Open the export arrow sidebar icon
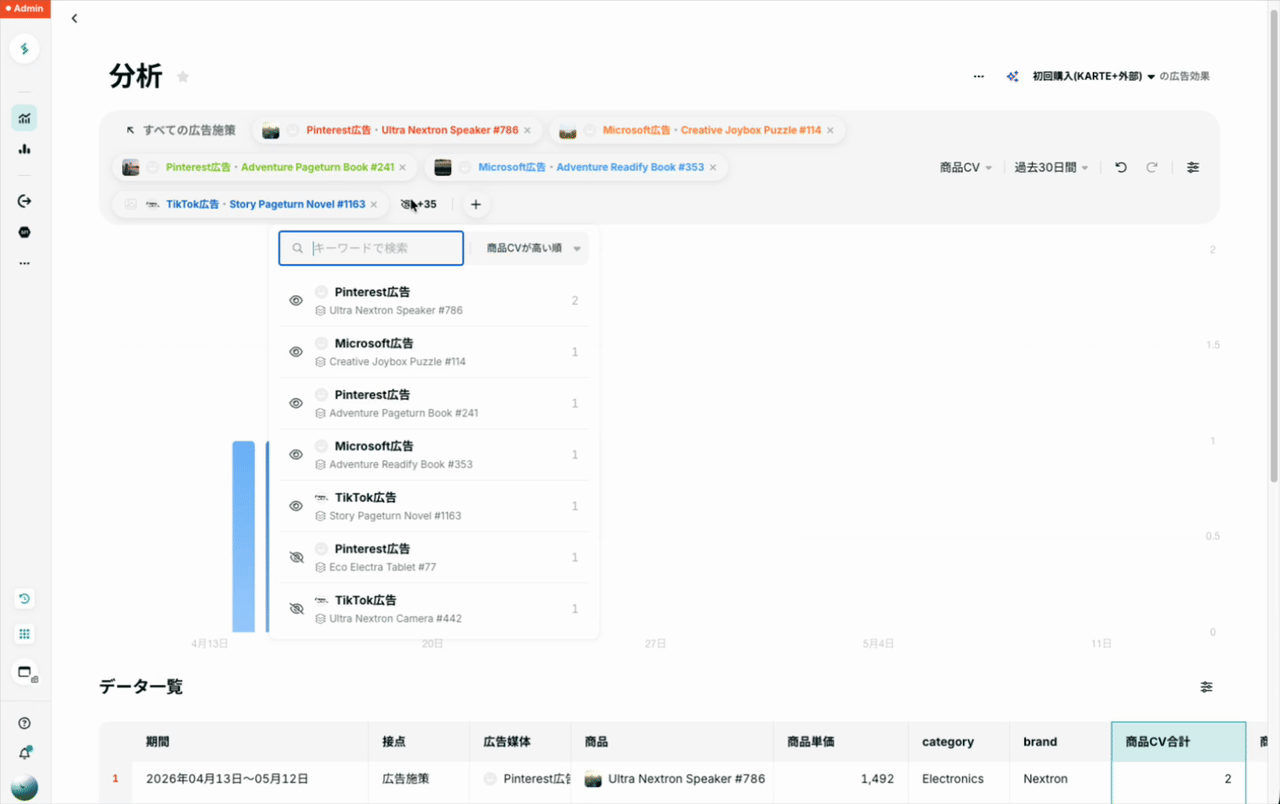Image resolution: width=1280 pixels, height=804 pixels. tap(24, 201)
